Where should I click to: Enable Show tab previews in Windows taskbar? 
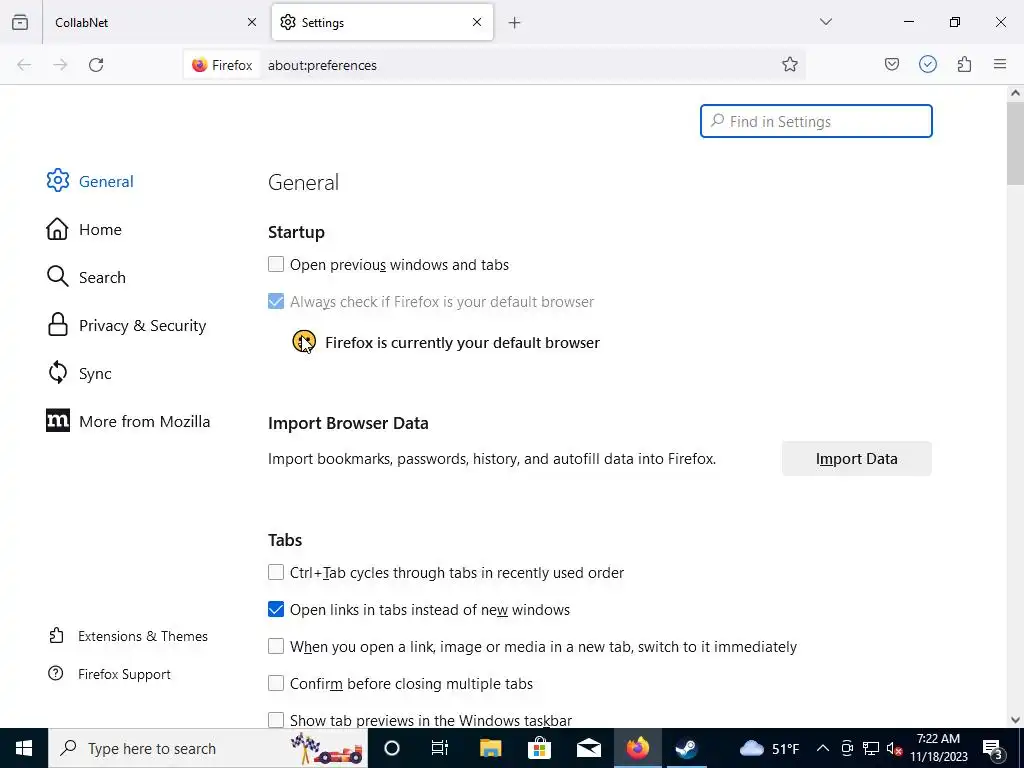coord(276,720)
